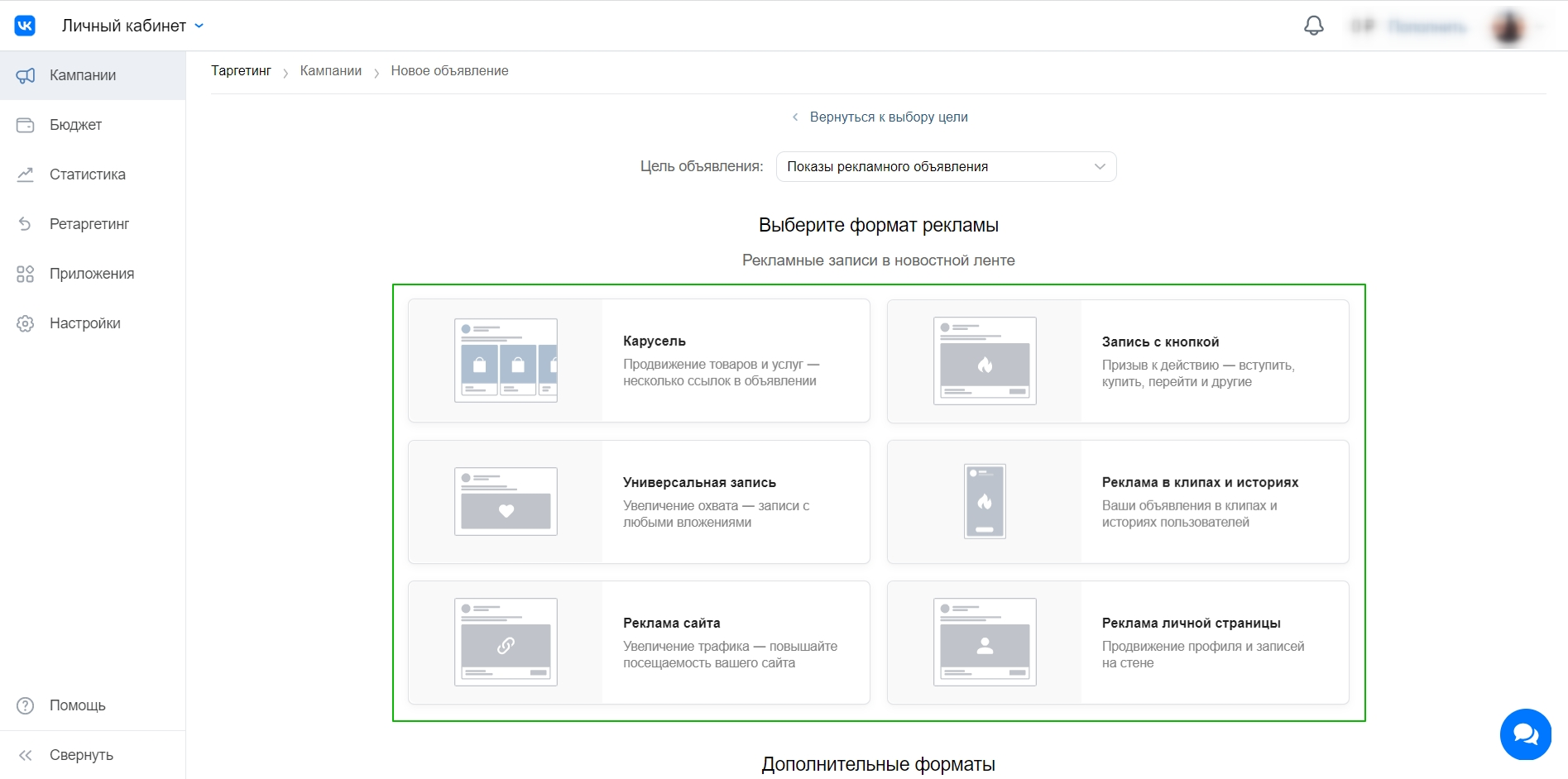The height and width of the screenshot is (779, 1568).
Task: Open Статистика in the sidebar
Action: coord(93,174)
